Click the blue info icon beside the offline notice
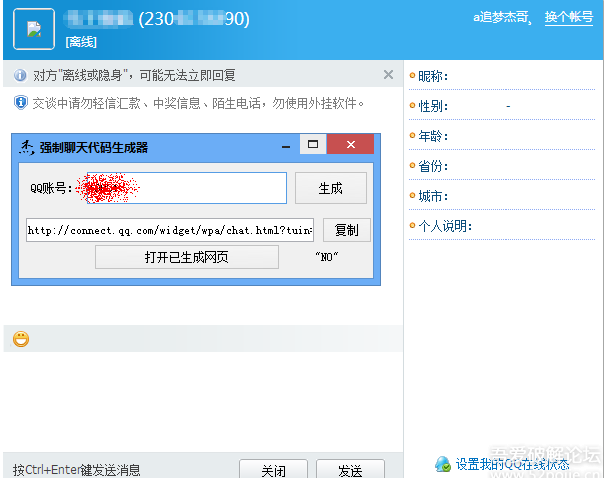 (20, 75)
